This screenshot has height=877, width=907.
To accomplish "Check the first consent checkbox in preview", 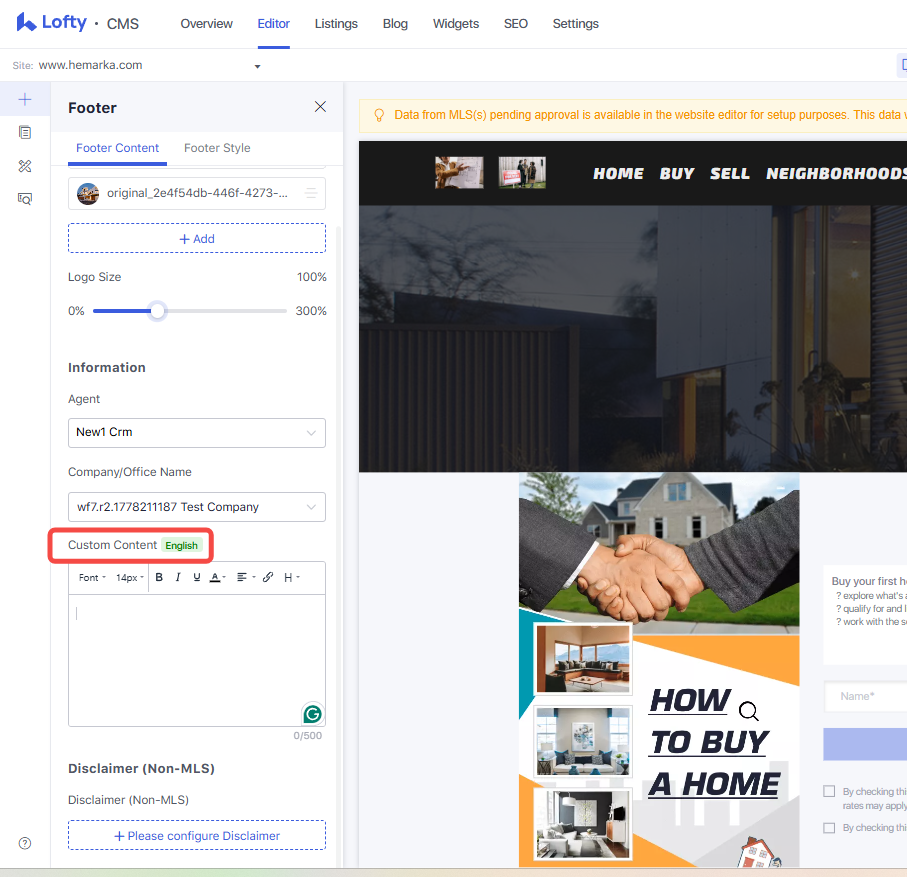I will point(829,791).
